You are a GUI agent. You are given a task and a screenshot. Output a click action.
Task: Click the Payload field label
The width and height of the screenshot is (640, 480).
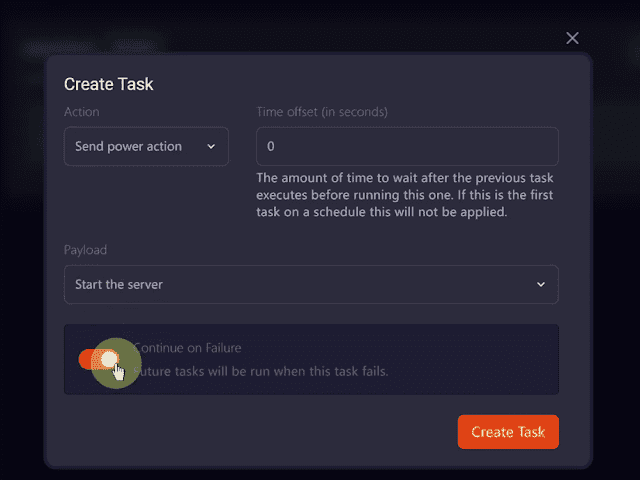click(x=85, y=250)
